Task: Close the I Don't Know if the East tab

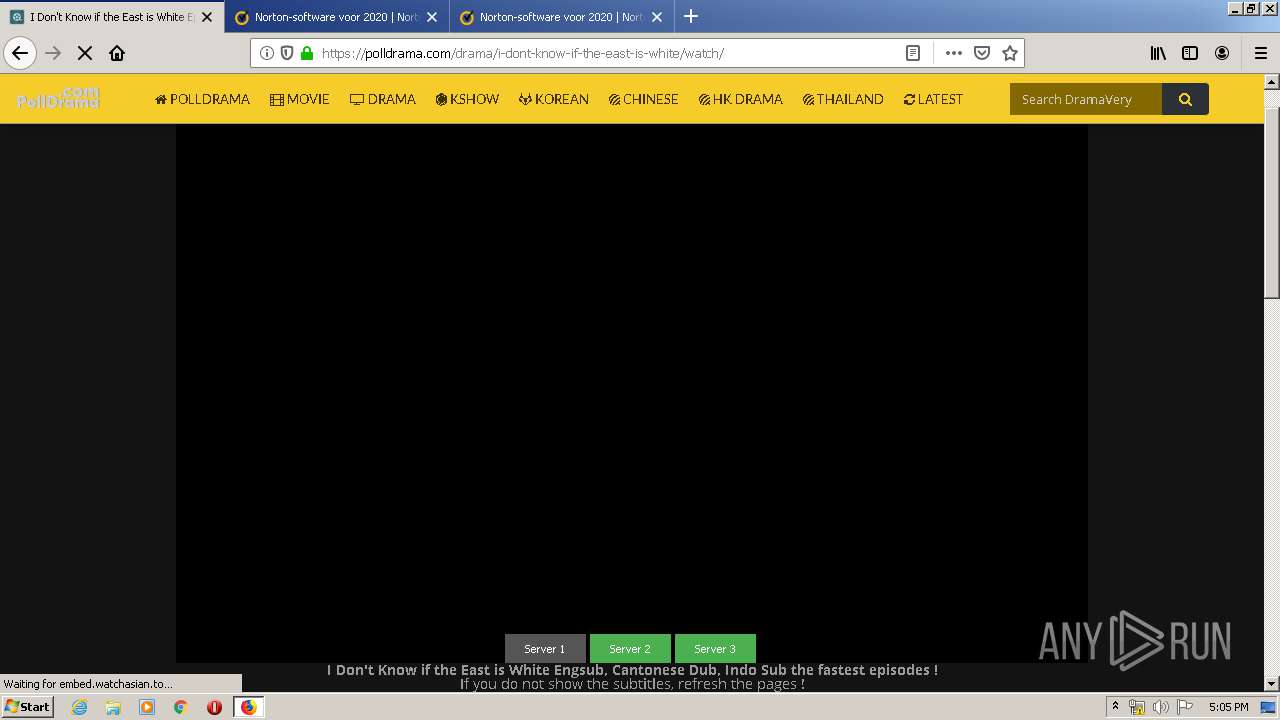Action: (207, 17)
